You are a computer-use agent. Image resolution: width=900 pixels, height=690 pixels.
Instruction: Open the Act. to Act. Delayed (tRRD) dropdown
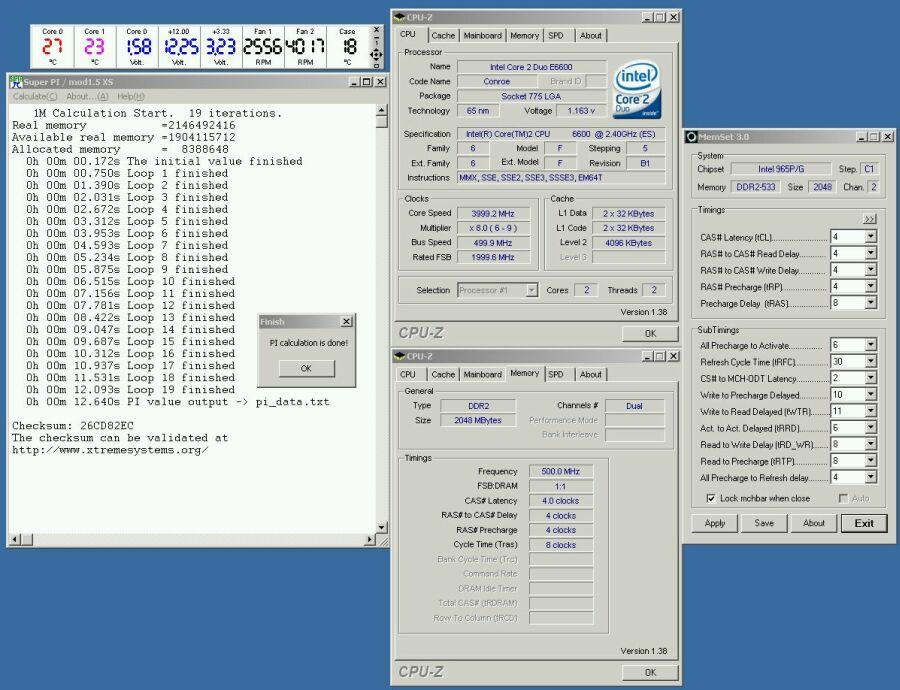pyautogui.click(x=871, y=428)
